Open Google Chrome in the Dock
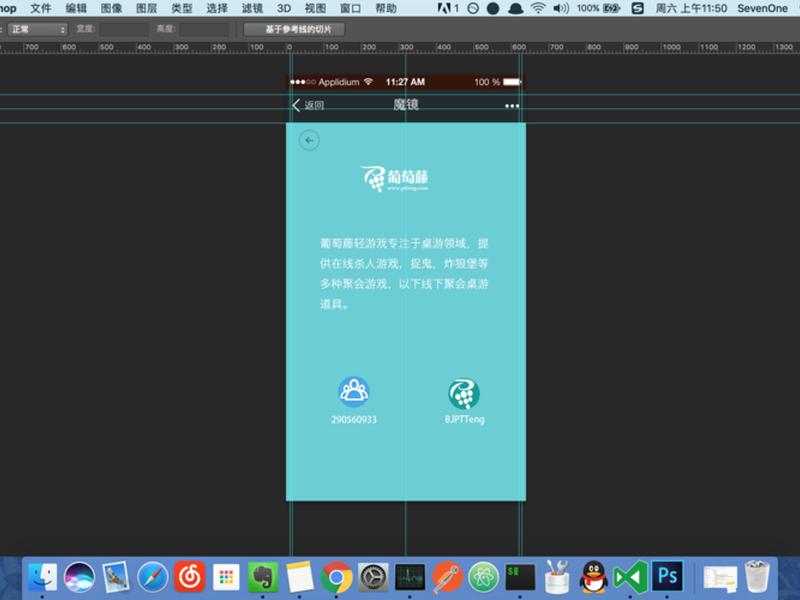 pyautogui.click(x=336, y=577)
